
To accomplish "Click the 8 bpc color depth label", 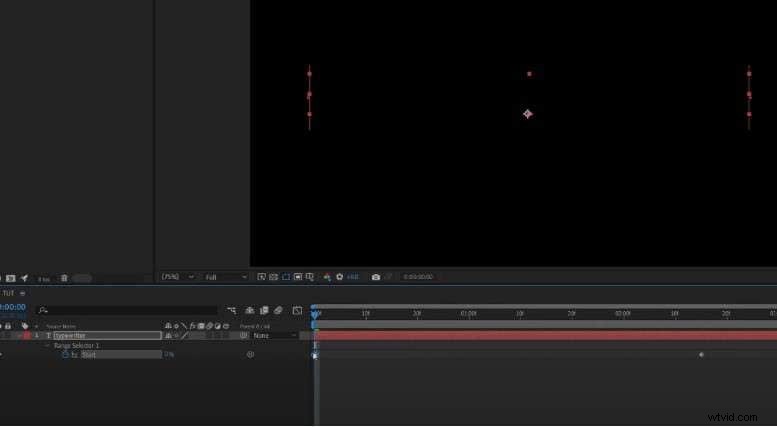I will pyautogui.click(x=44, y=279).
